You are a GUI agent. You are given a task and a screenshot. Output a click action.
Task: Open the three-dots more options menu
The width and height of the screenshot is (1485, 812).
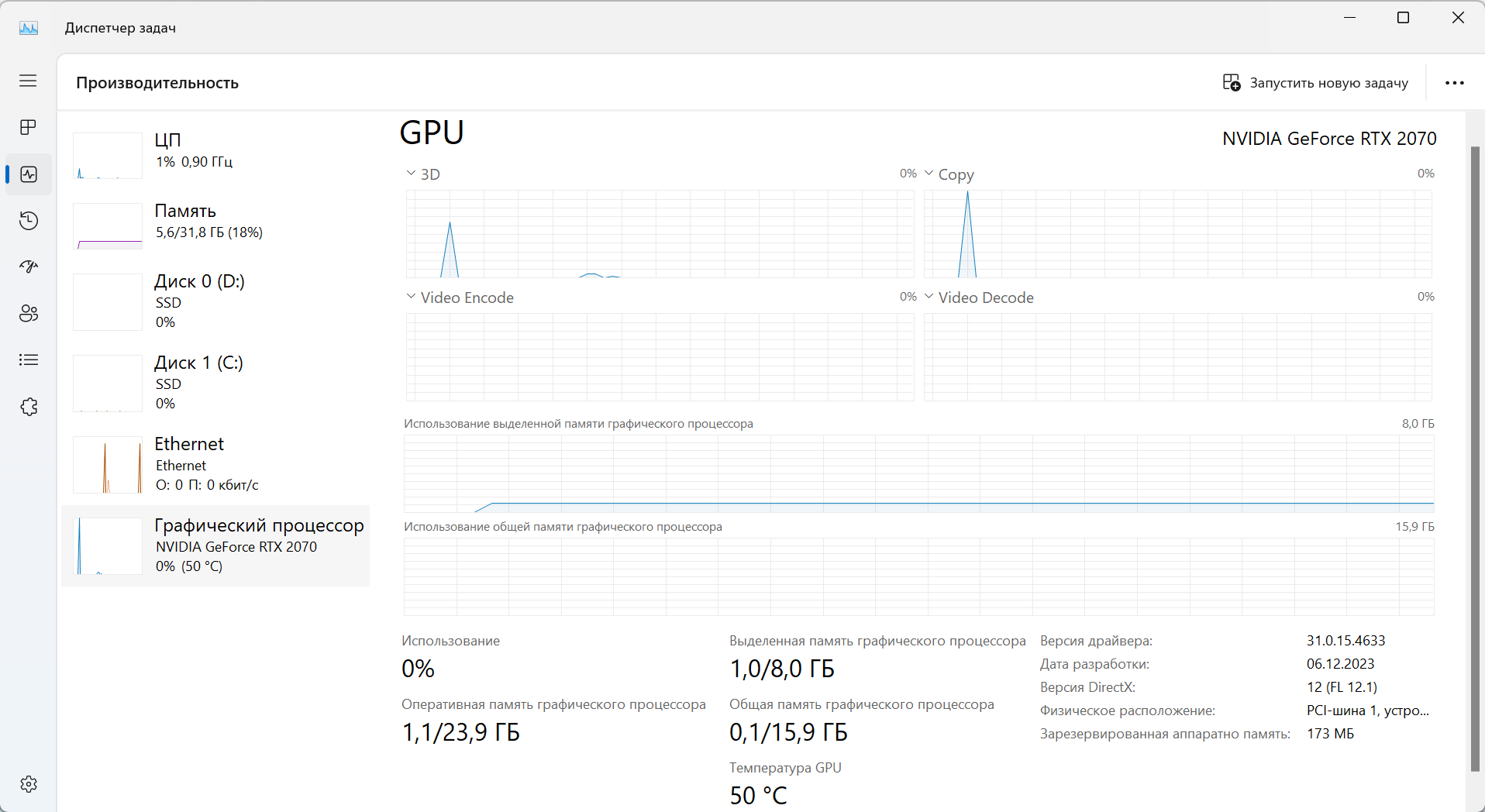(1454, 83)
